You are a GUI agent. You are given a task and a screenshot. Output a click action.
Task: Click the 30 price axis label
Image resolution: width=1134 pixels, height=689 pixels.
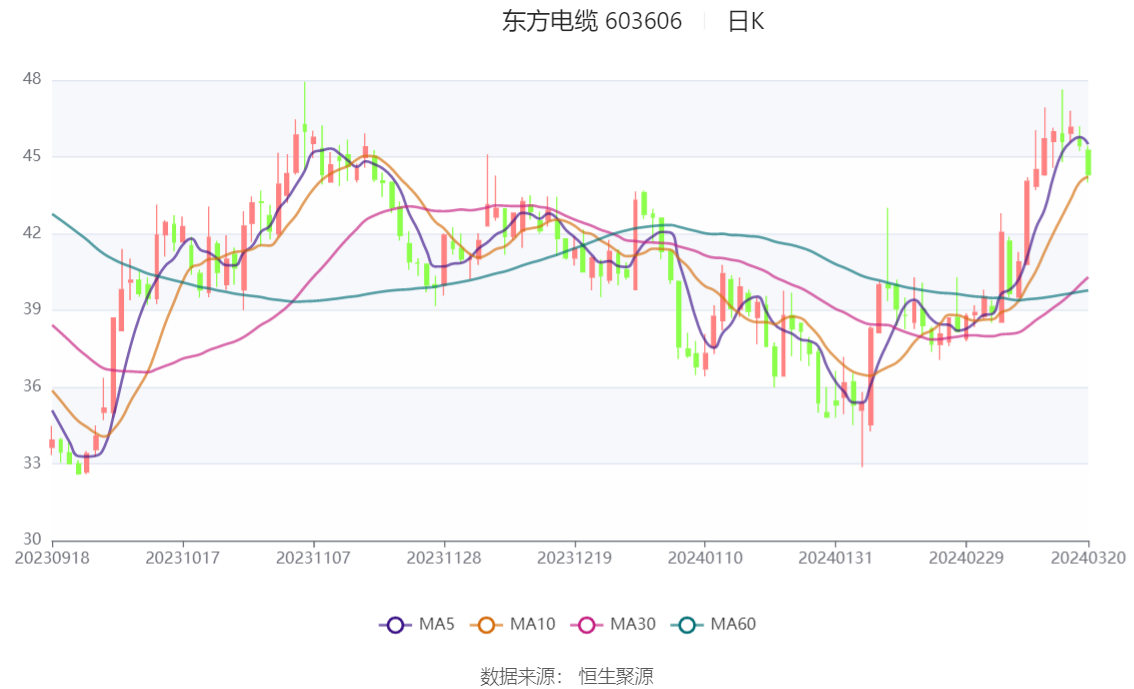tap(32, 539)
